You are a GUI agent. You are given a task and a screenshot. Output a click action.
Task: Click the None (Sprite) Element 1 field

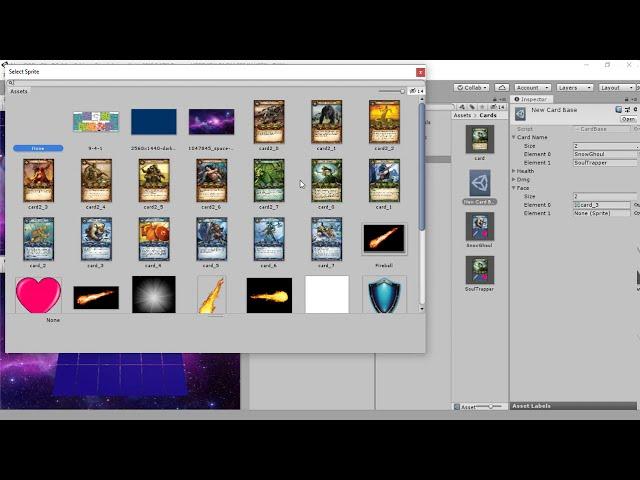(x=602, y=213)
